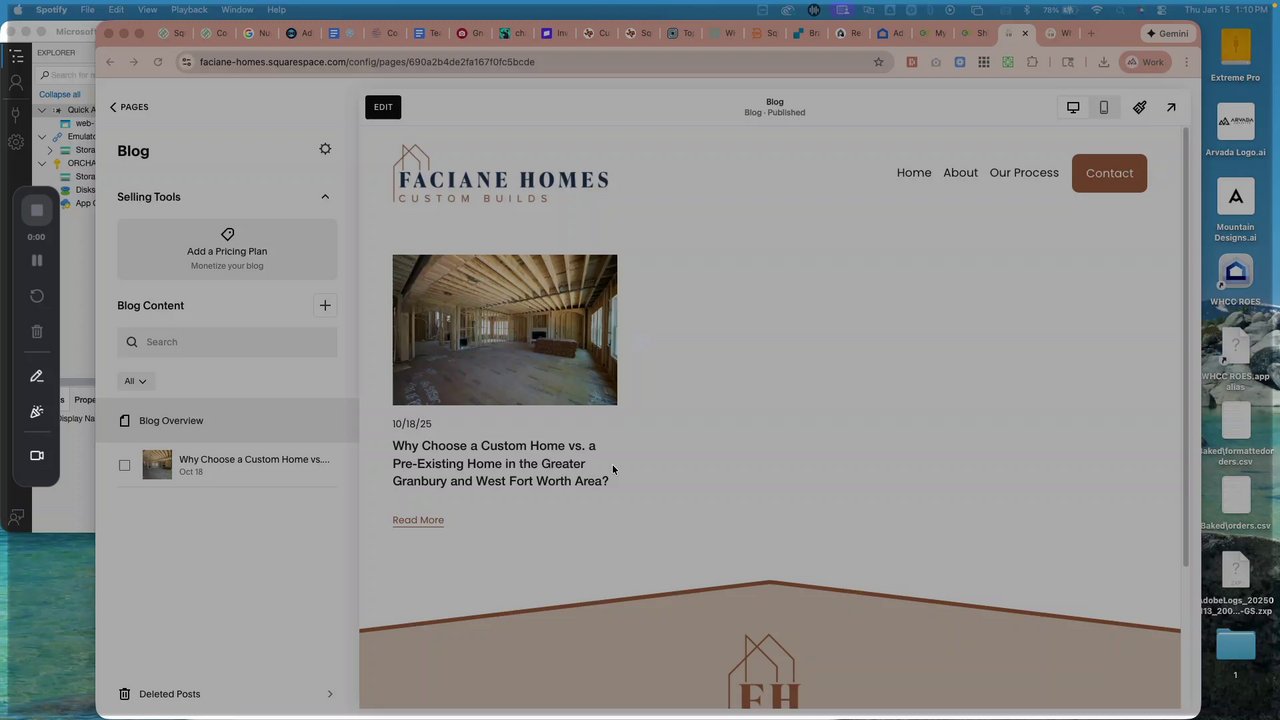Click Collapse all in Explorer
Viewport: 1280px width, 720px height.
[x=60, y=94]
